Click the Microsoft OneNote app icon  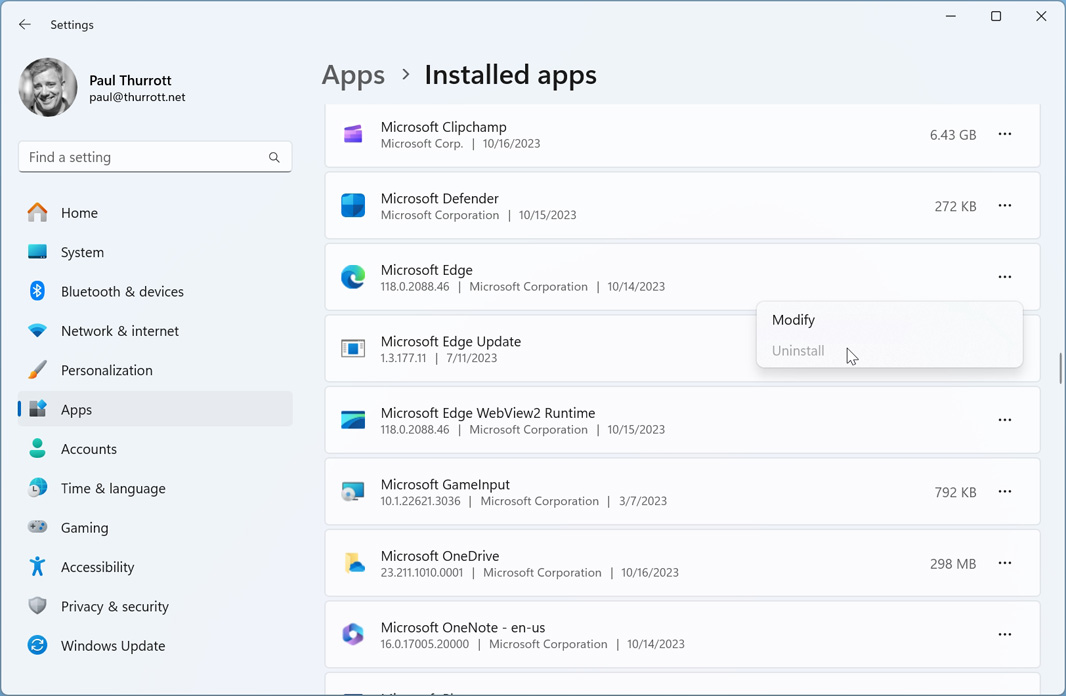[353, 635]
